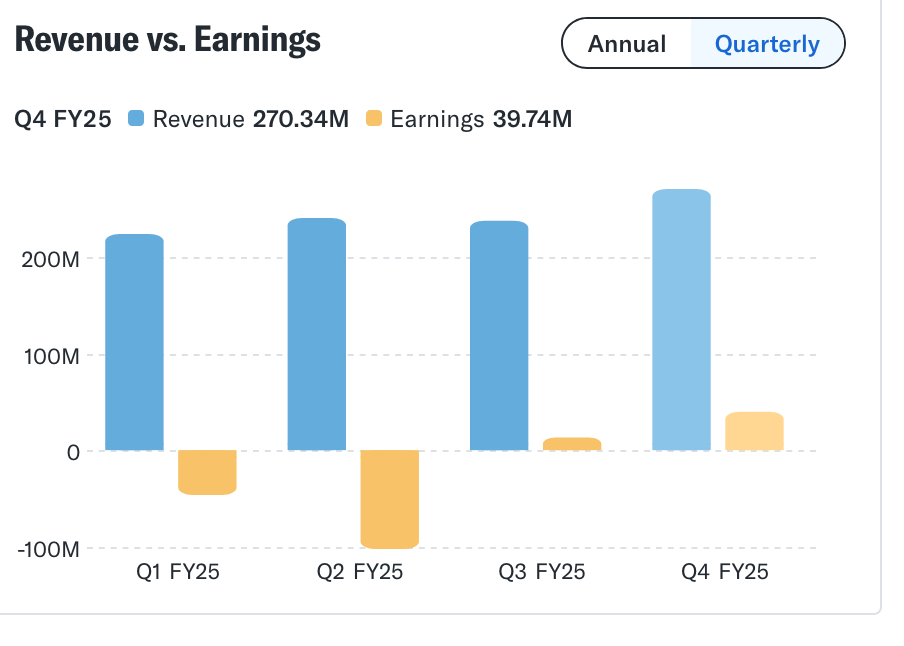The height and width of the screenshot is (646, 904).
Task: Click the Revenue 270.34M legend value
Action: coord(300,120)
